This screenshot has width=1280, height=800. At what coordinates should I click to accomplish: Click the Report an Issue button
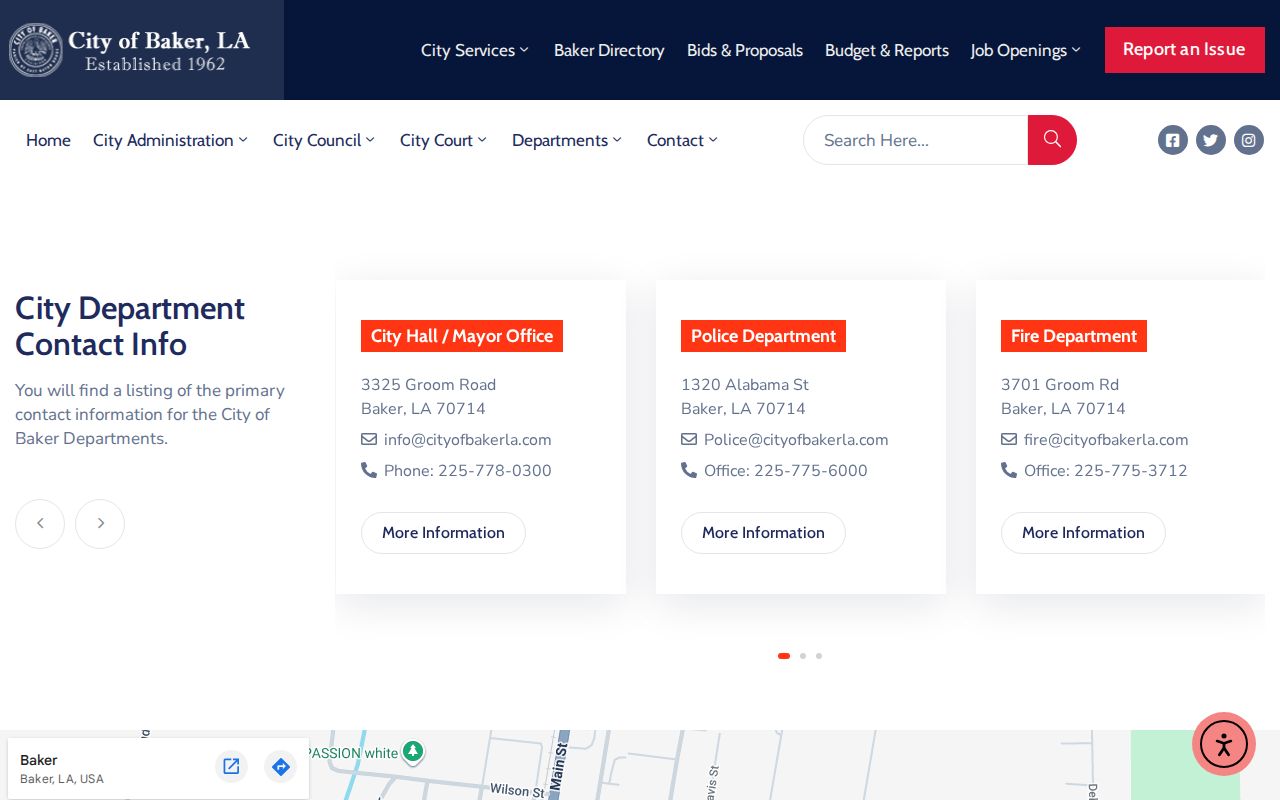point(1184,50)
